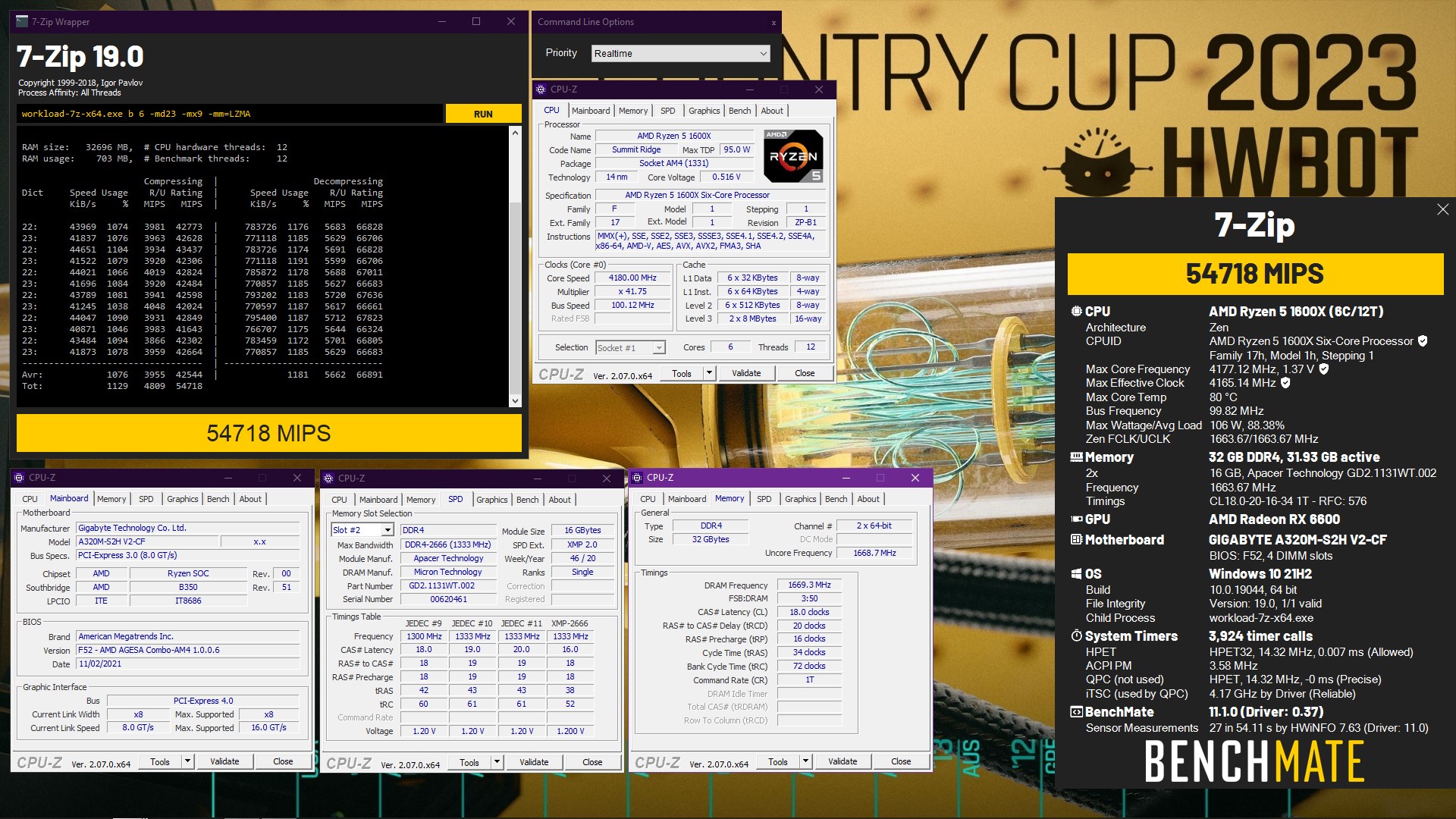Click the Ryzen 5 processor logo
This screenshot has height=819, width=1456.
[x=793, y=155]
